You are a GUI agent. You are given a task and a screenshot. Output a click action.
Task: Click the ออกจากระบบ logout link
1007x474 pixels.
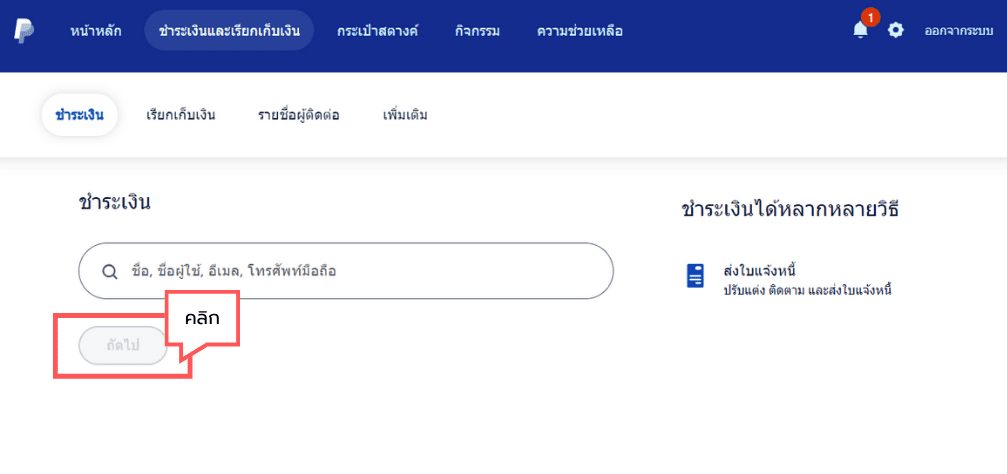pyautogui.click(x=959, y=31)
